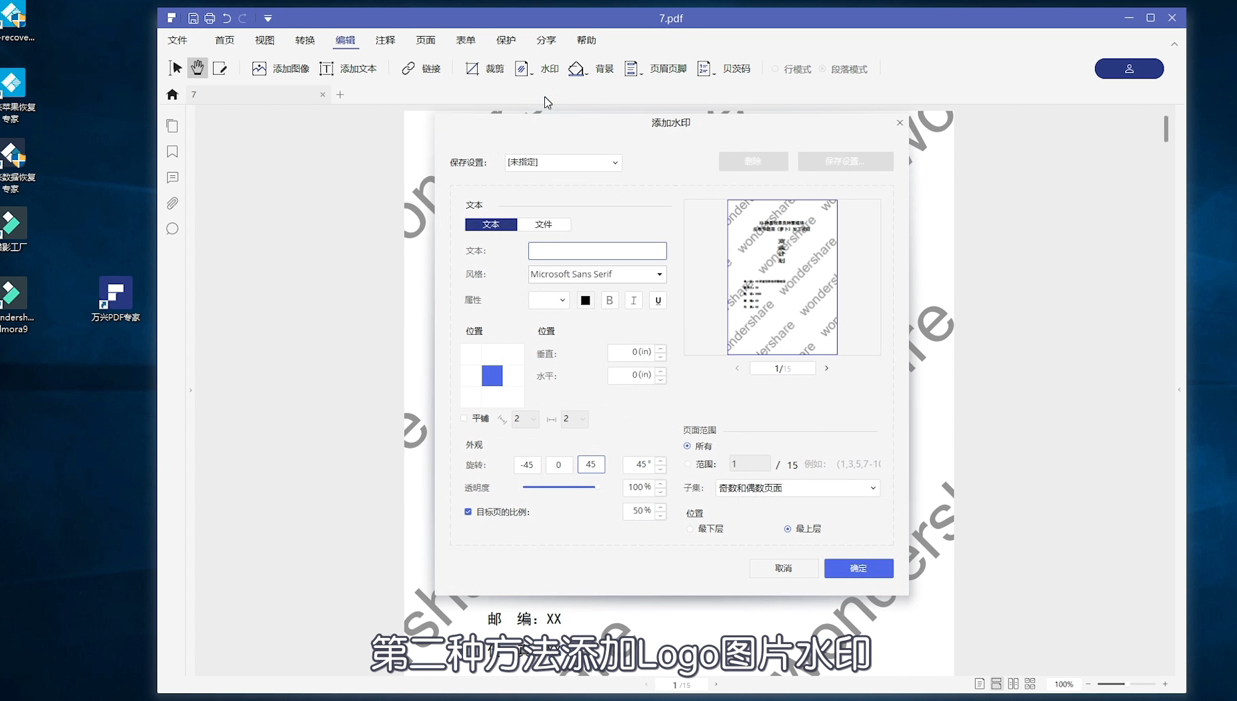Select the arrow selection tool
Viewport: 1237px width, 701px height.
tap(176, 68)
